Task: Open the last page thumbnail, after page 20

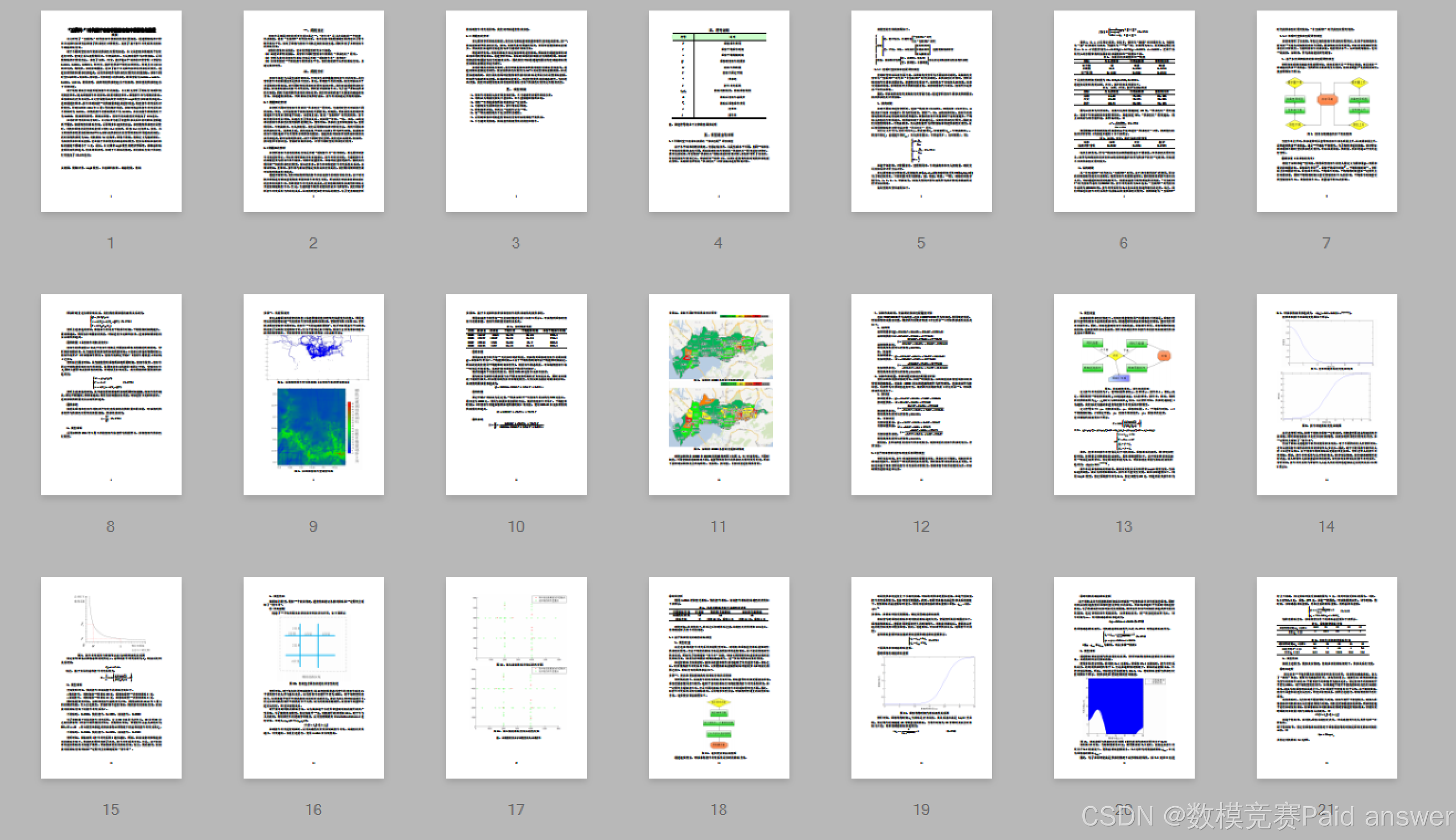Action: click(x=1326, y=677)
